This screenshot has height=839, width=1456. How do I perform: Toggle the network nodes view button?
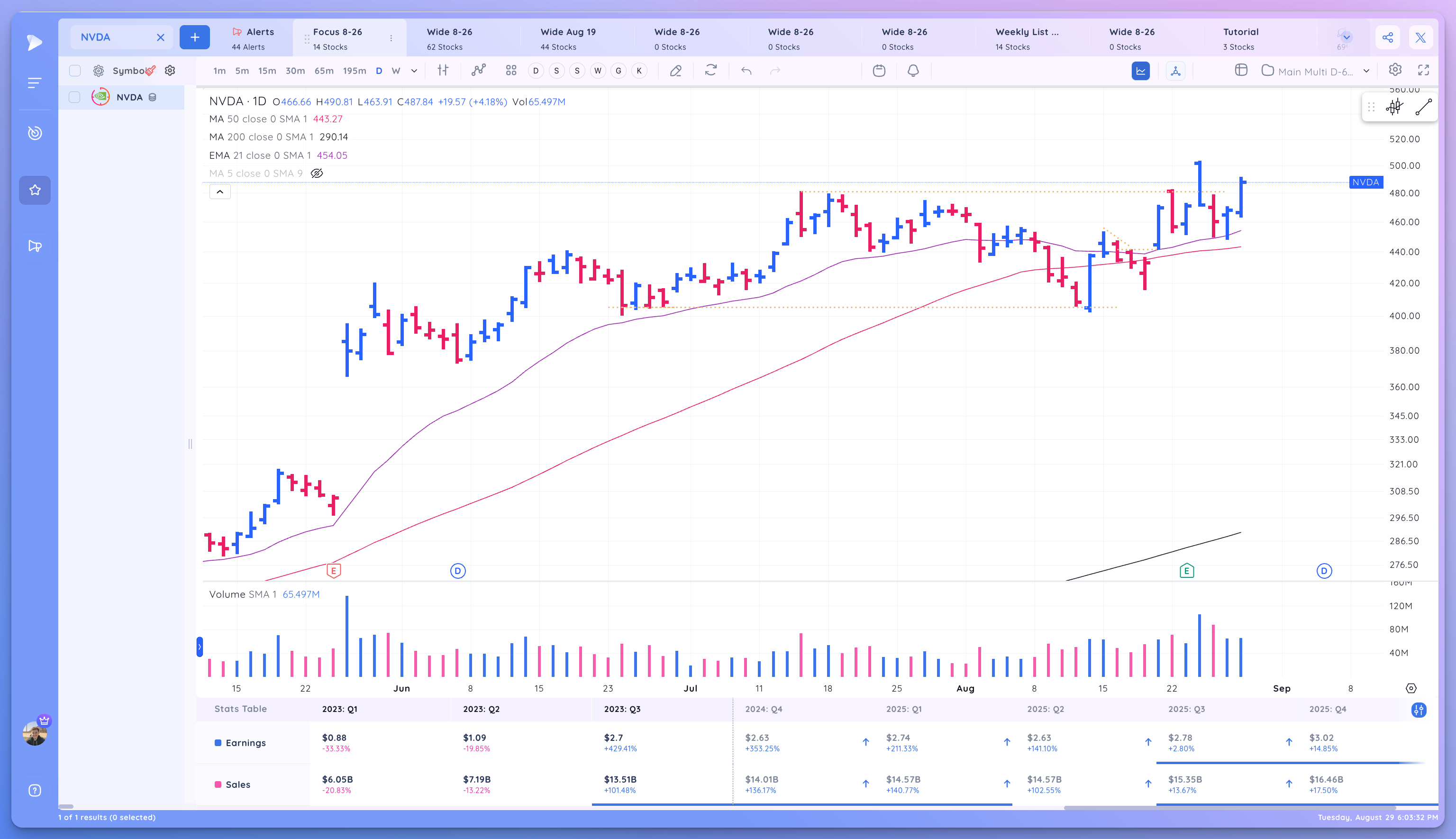click(1175, 71)
